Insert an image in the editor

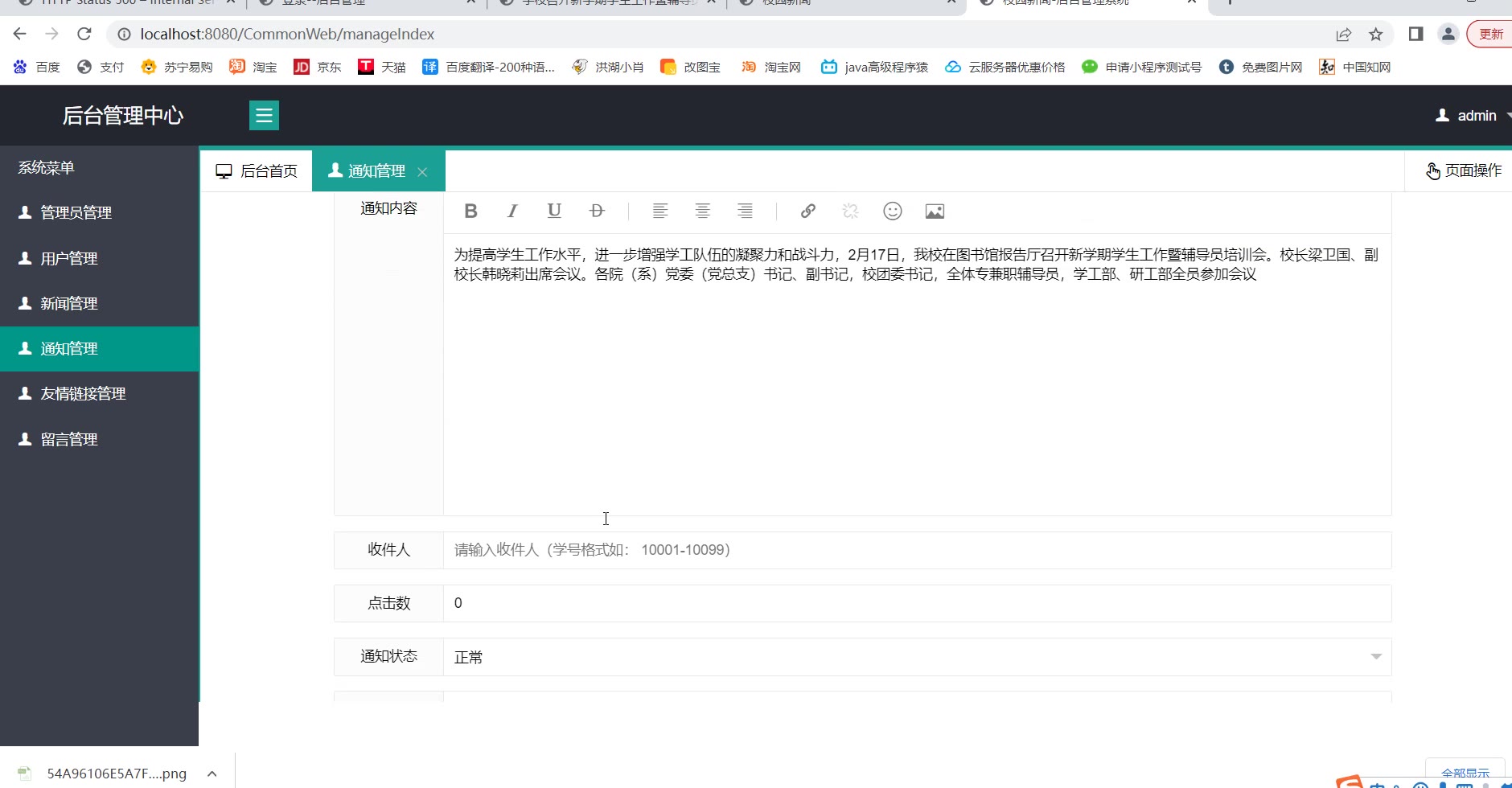click(935, 211)
